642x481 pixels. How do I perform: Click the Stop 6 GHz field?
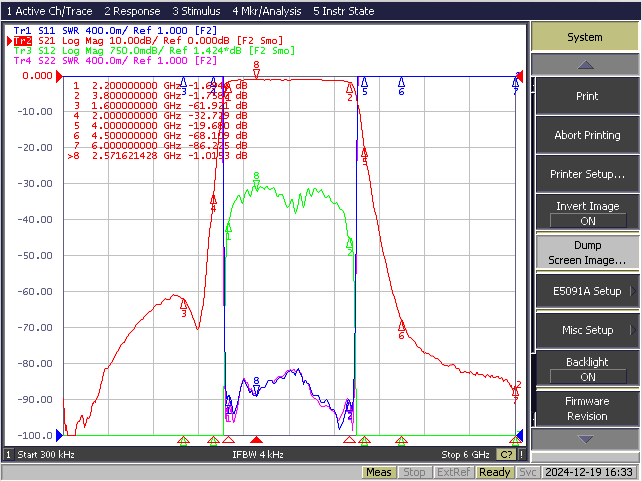[465, 454]
